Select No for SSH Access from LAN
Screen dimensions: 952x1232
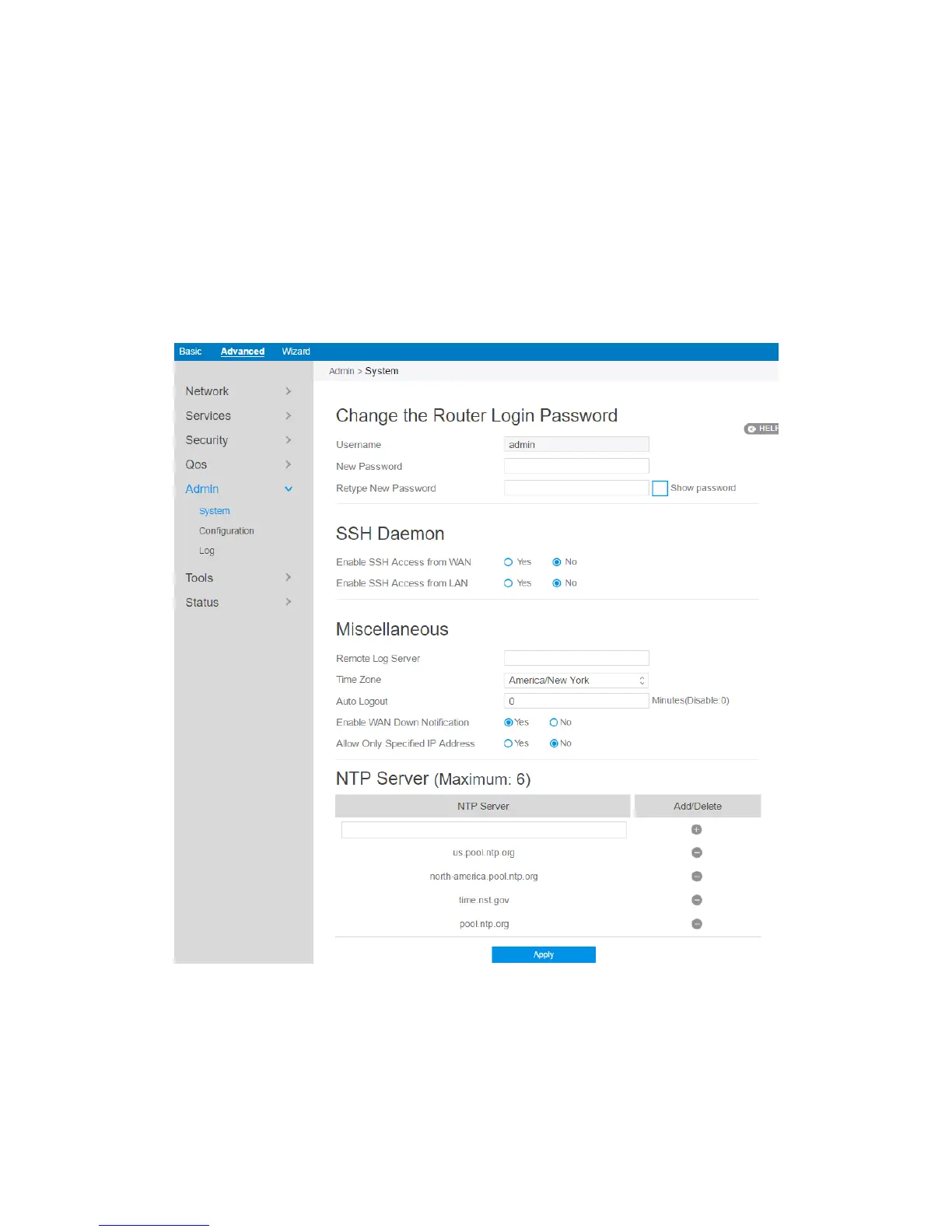pyautogui.click(x=557, y=583)
